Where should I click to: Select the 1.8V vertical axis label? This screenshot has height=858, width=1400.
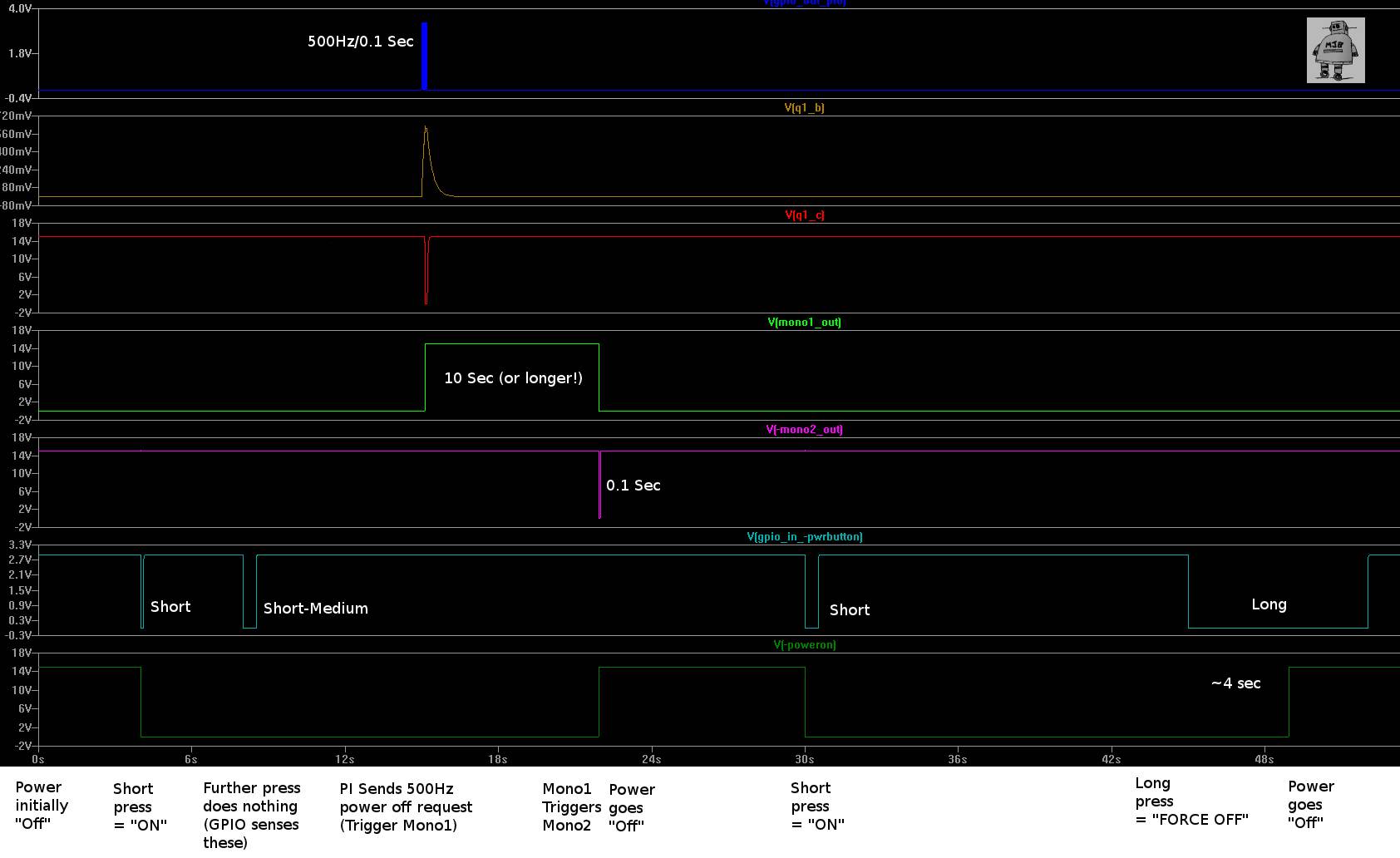coord(19,53)
